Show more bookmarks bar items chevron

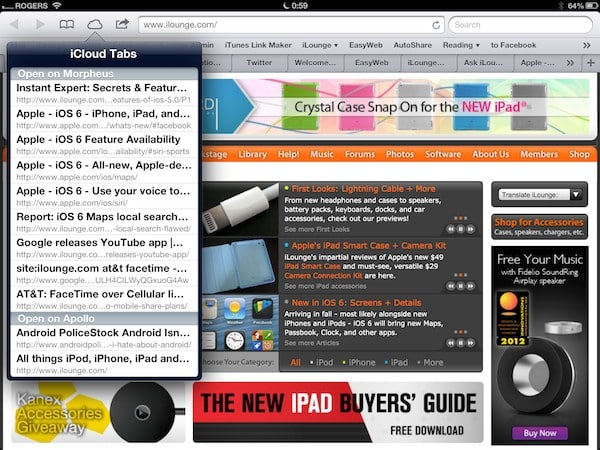tap(587, 45)
